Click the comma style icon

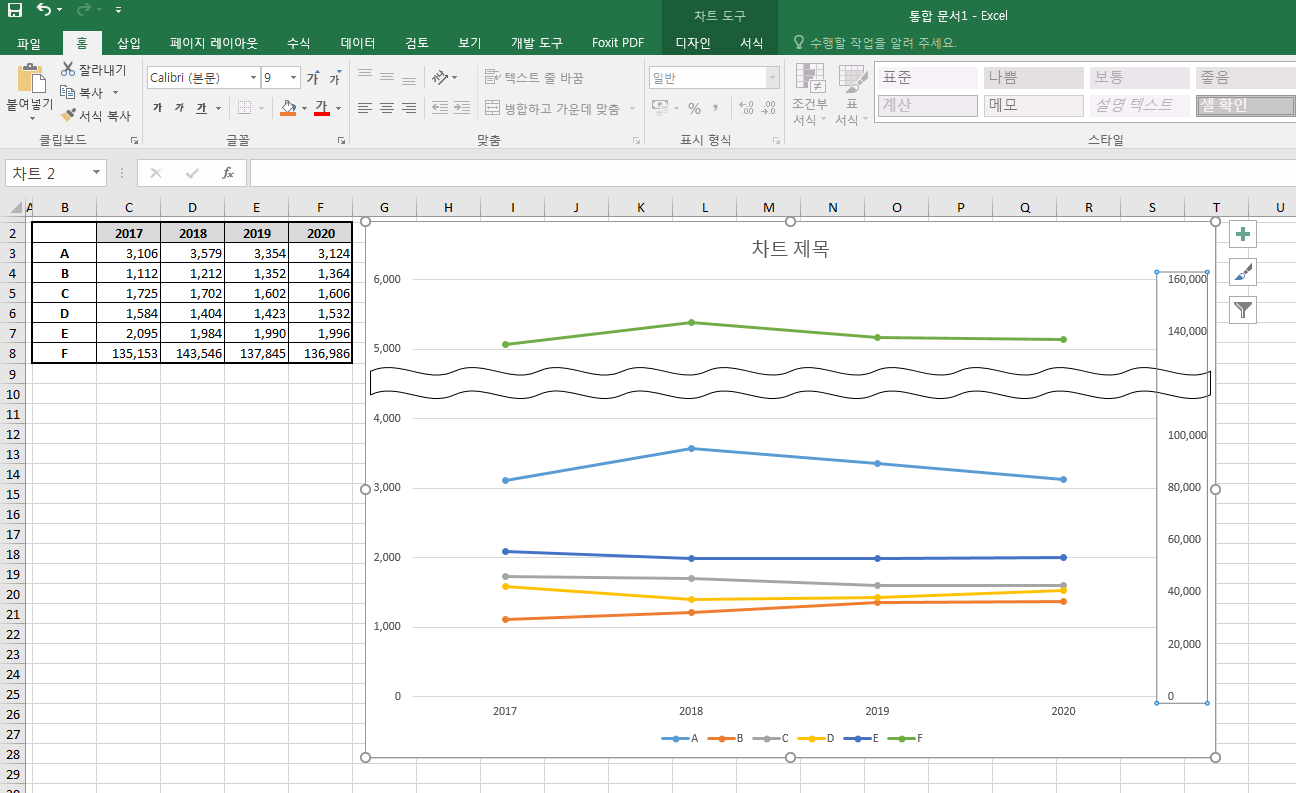click(716, 108)
